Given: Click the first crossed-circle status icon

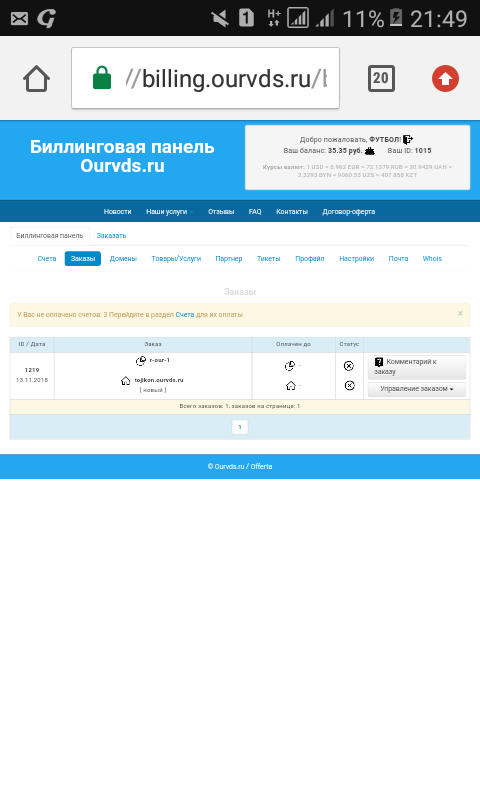Looking at the screenshot, I should pos(349,366).
